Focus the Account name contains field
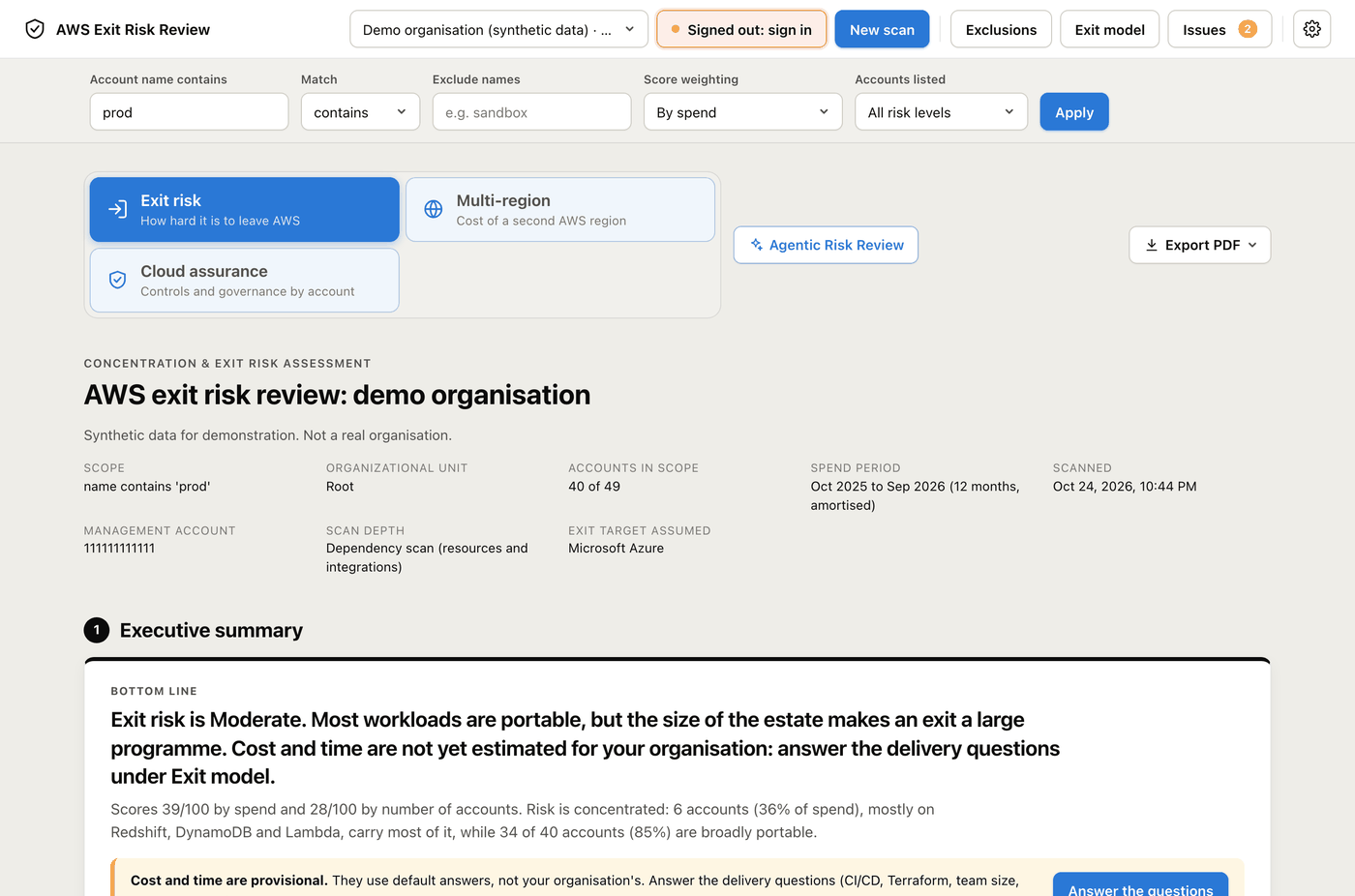Screen dimensions: 1355x896 pos(189,112)
